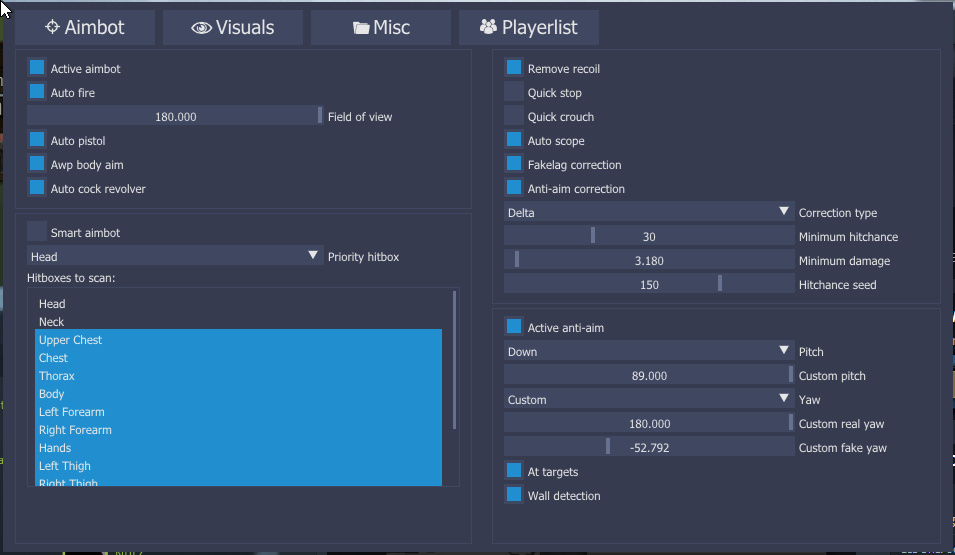
Task: Turn off Remove recoil checkbox
Action: coord(514,68)
